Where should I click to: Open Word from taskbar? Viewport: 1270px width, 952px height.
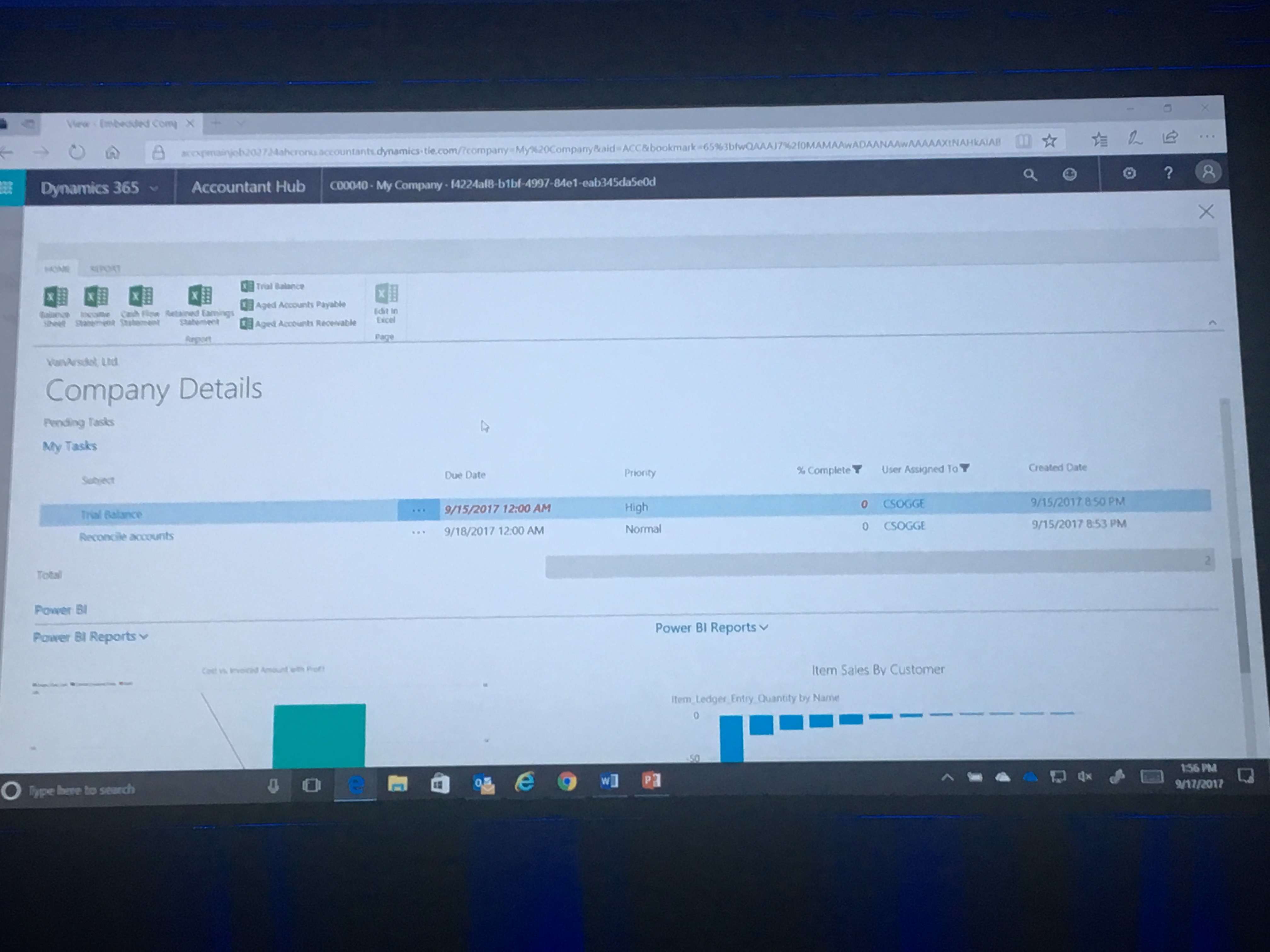[609, 781]
